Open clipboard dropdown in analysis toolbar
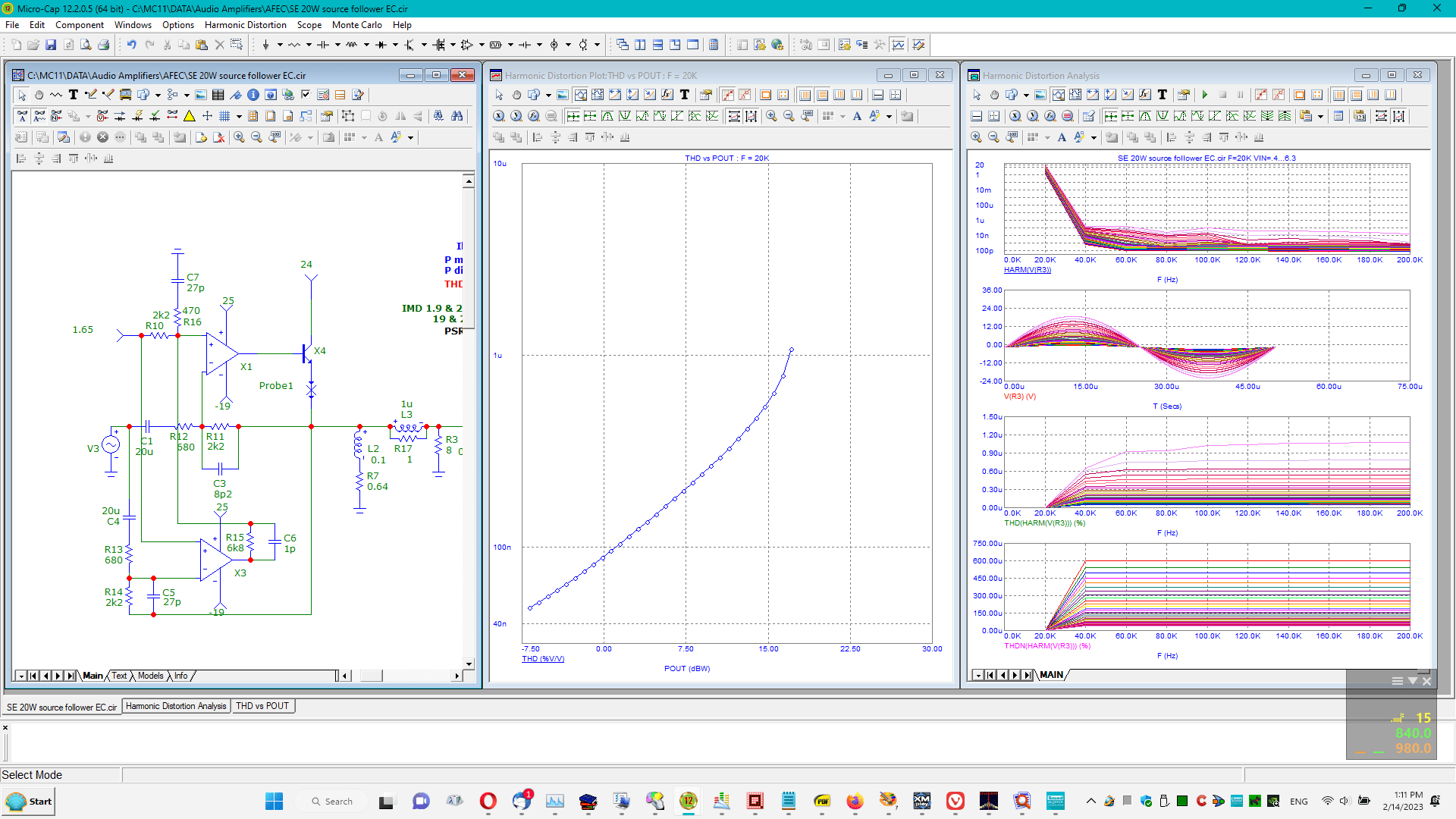Image resolution: width=1456 pixels, height=819 pixels. point(1320,116)
